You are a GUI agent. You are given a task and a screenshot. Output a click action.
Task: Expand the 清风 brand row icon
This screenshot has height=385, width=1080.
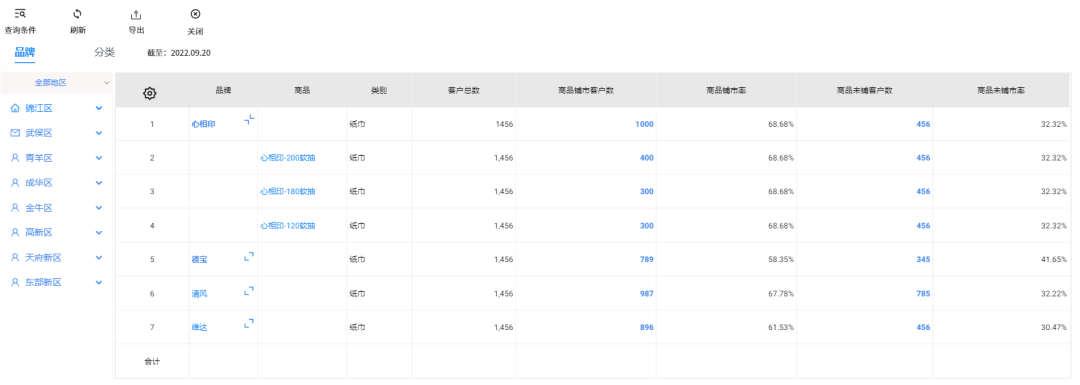[249, 291]
